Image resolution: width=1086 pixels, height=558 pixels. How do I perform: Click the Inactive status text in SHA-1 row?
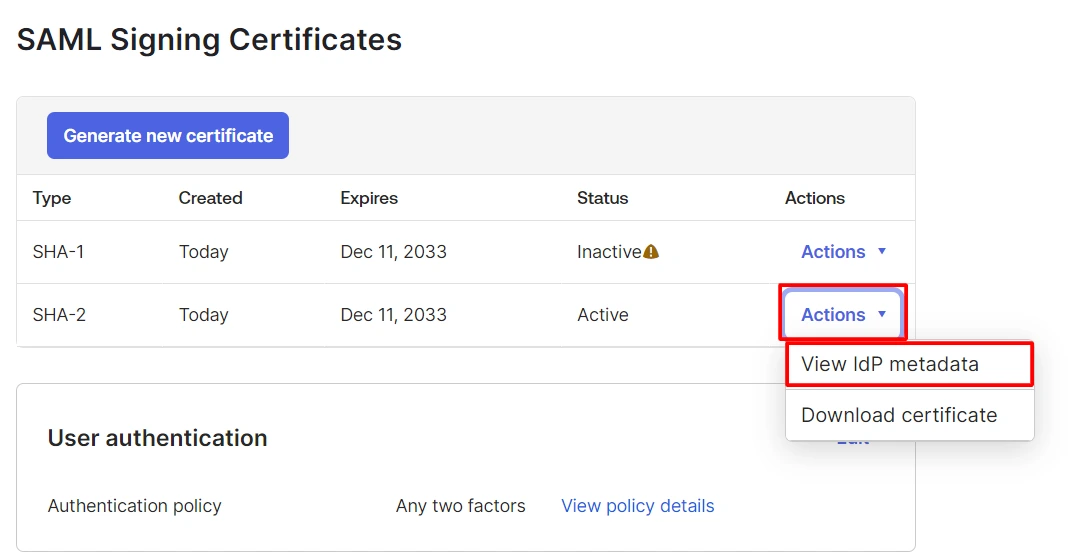coord(609,252)
